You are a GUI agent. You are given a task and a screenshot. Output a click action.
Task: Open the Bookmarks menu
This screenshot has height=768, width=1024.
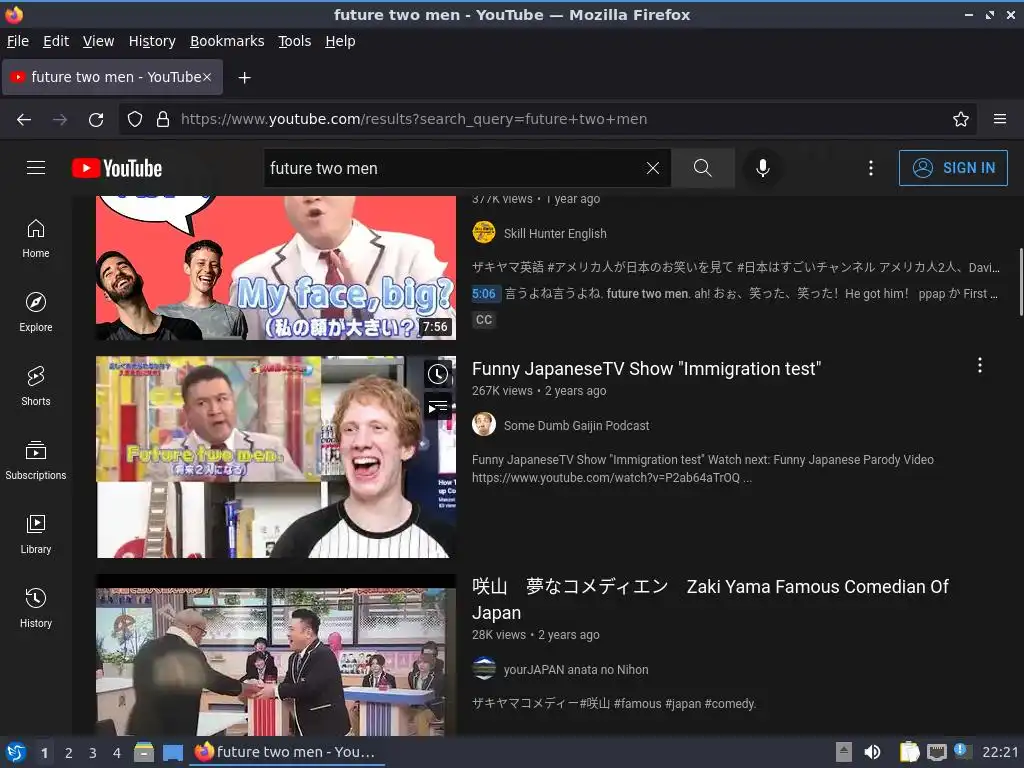(x=227, y=41)
